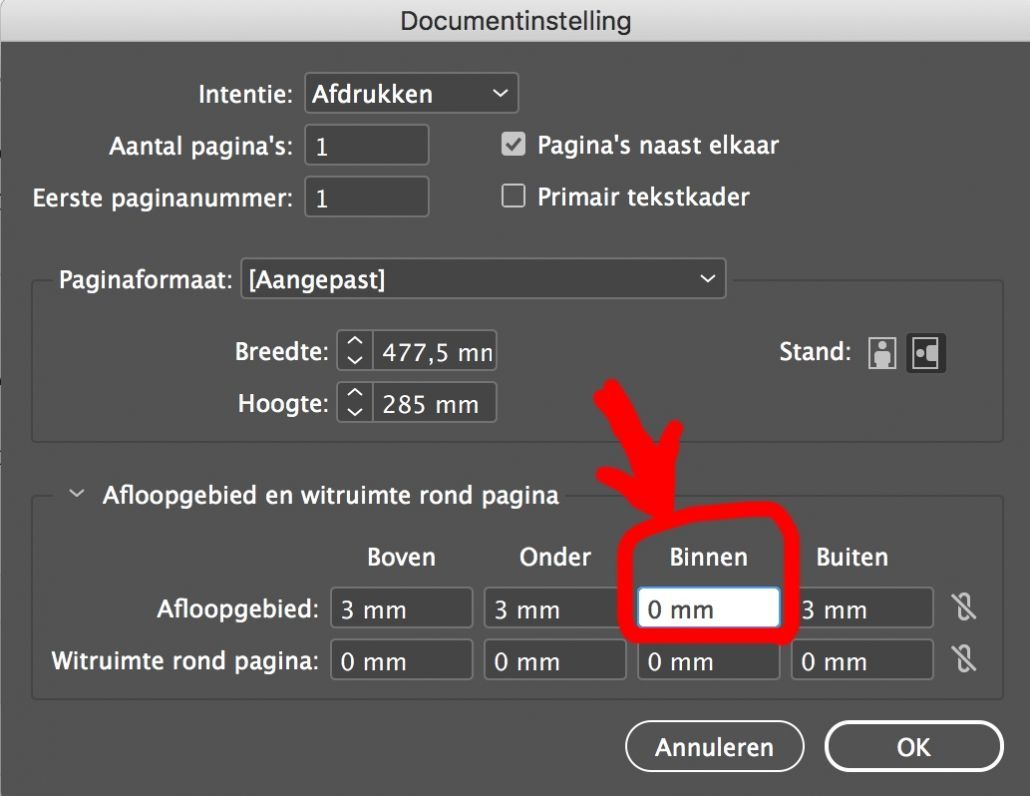Enable the Primair tekstkader checkbox
Image resolution: width=1030 pixels, height=796 pixels.
pos(513,196)
